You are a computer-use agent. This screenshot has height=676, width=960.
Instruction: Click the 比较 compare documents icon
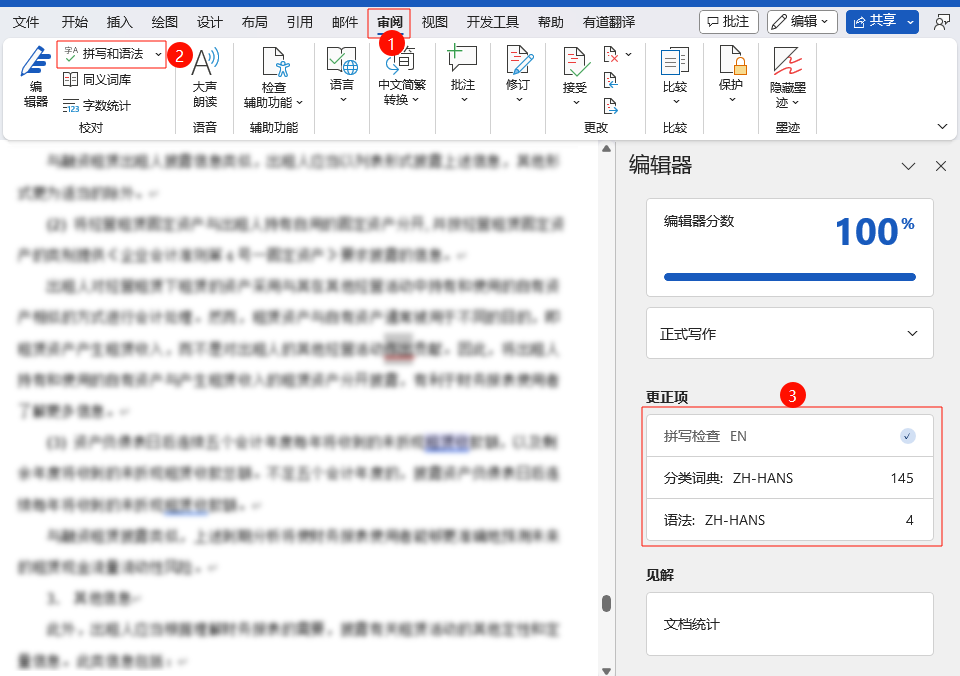tap(675, 68)
